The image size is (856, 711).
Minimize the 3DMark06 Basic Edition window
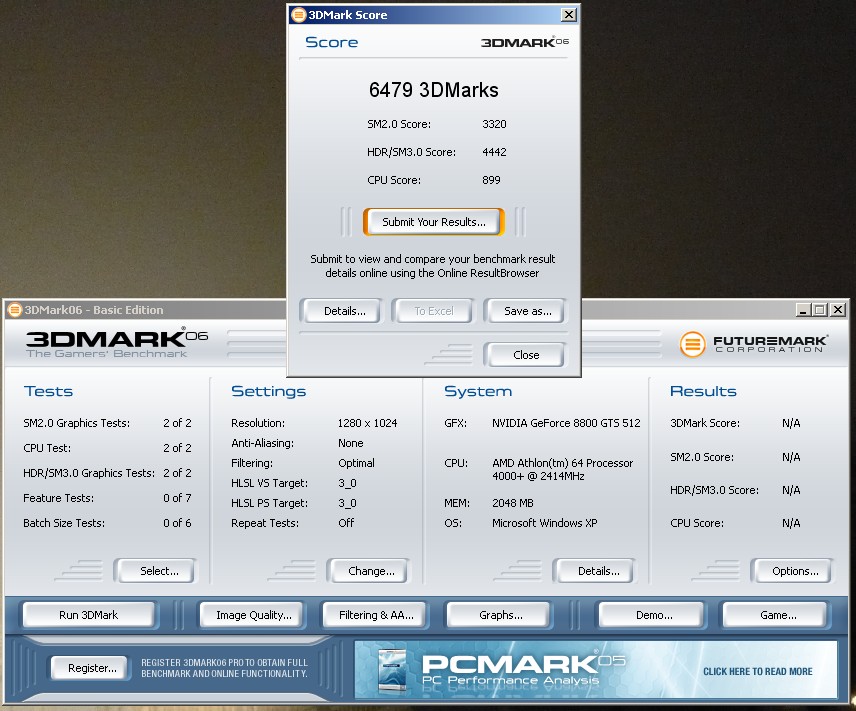tap(802, 310)
